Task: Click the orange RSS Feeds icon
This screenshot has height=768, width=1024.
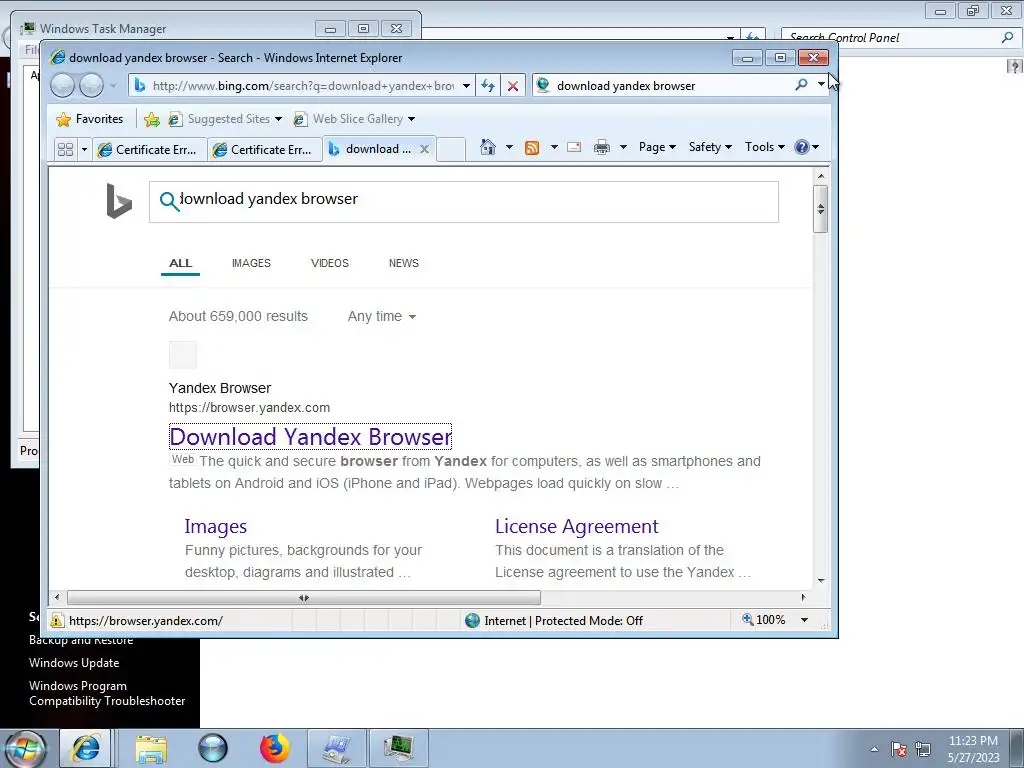Action: coord(532,148)
